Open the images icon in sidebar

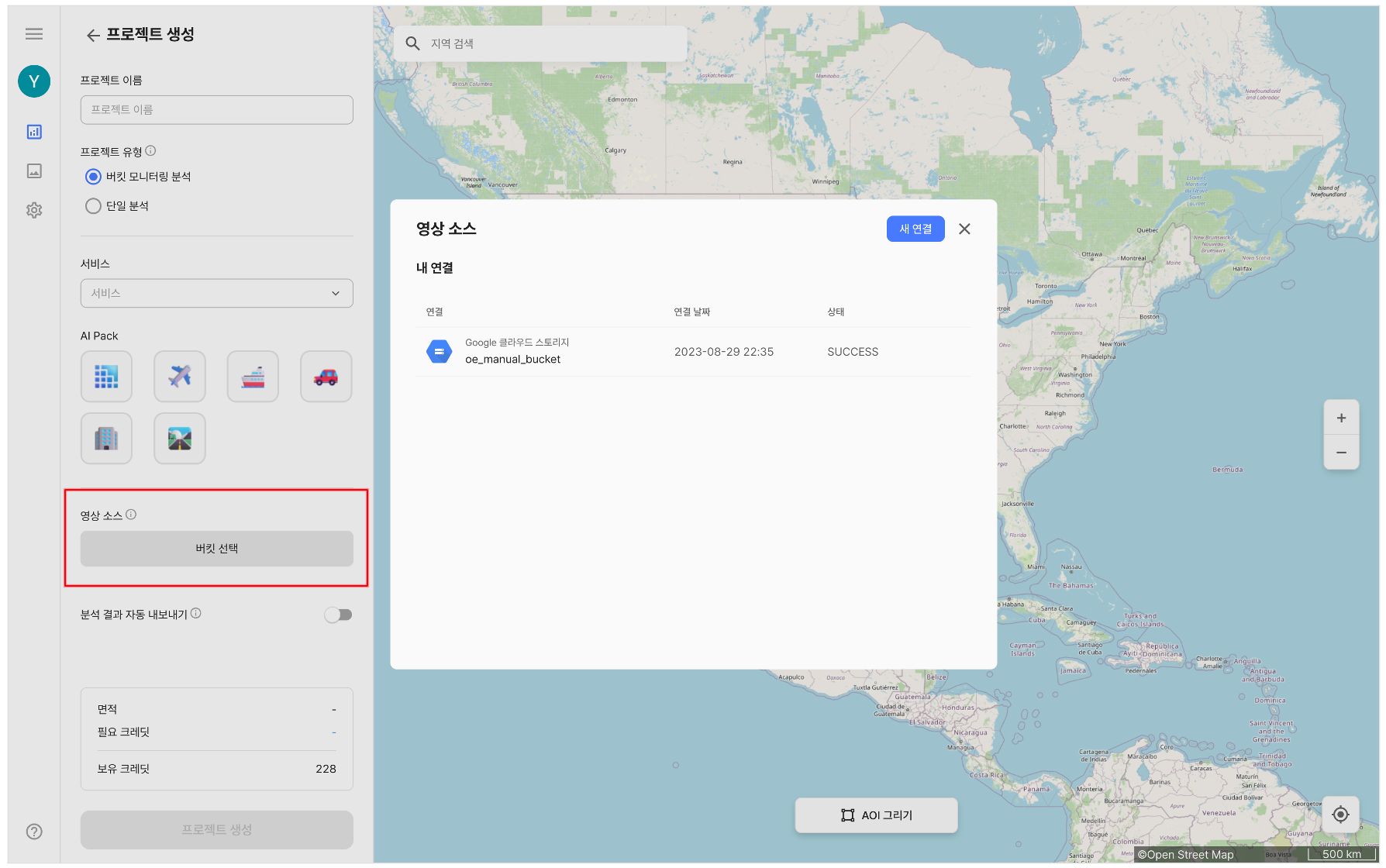(34, 170)
